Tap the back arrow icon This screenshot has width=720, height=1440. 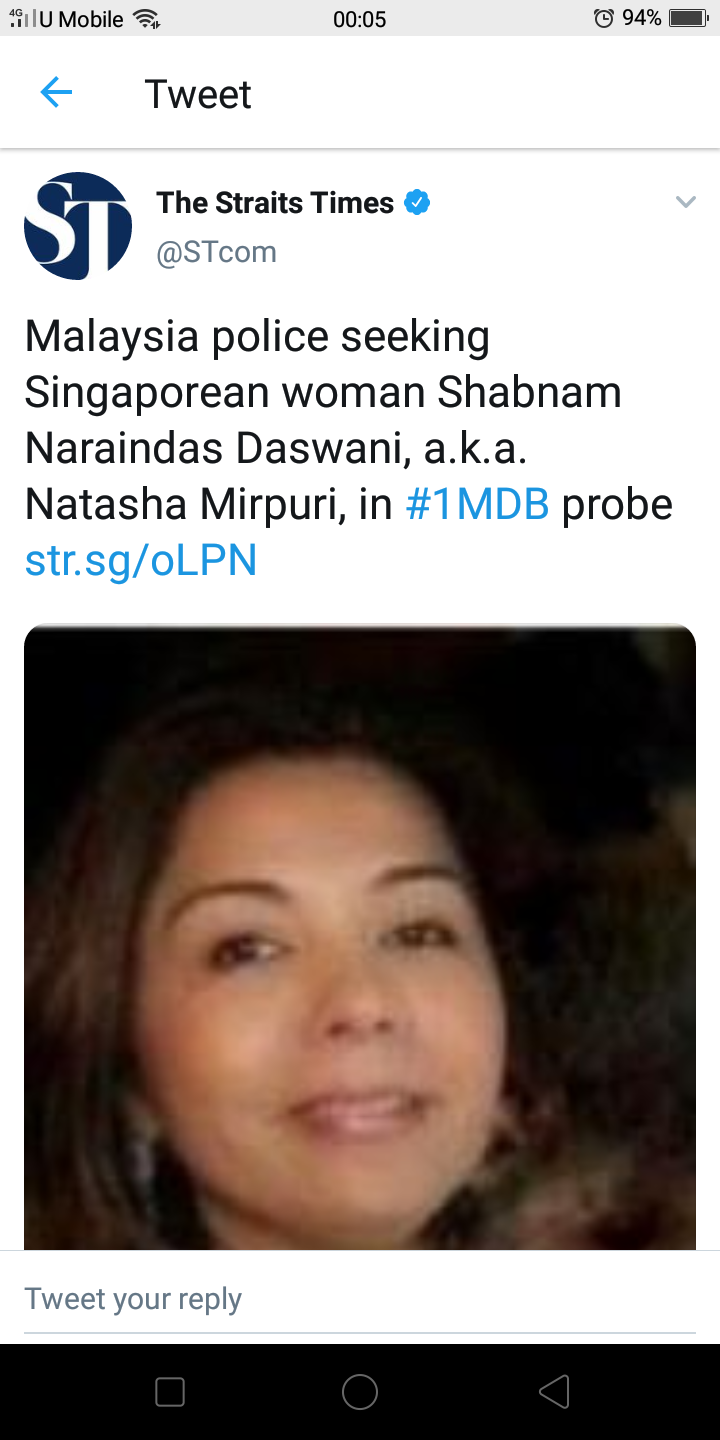pyautogui.click(x=56, y=94)
